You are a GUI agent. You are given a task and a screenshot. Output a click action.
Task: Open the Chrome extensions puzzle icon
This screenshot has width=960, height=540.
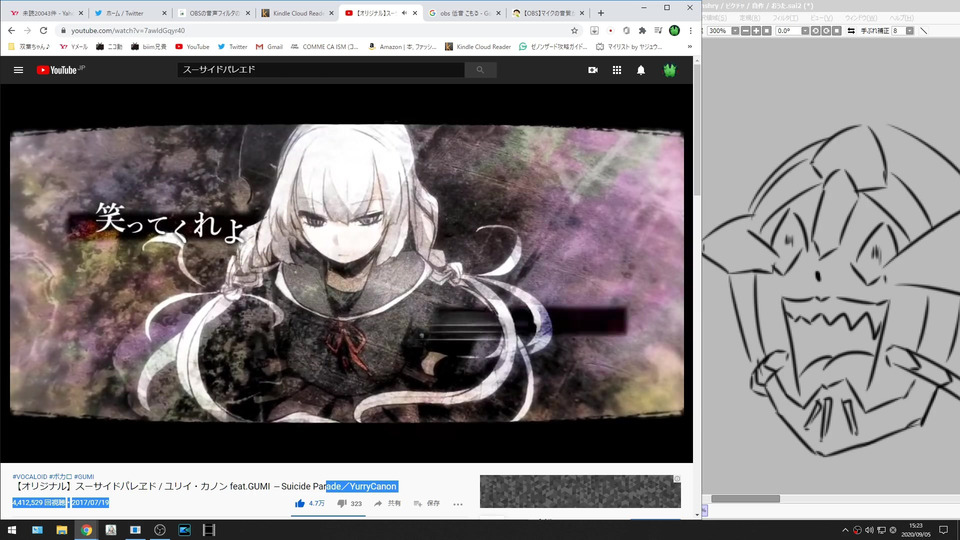(642, 30)
